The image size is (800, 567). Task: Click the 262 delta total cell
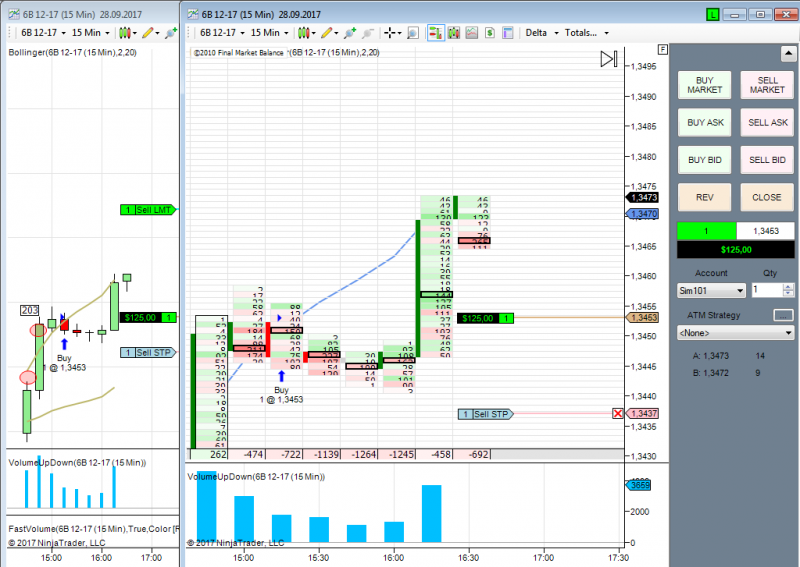coord(209,454)
